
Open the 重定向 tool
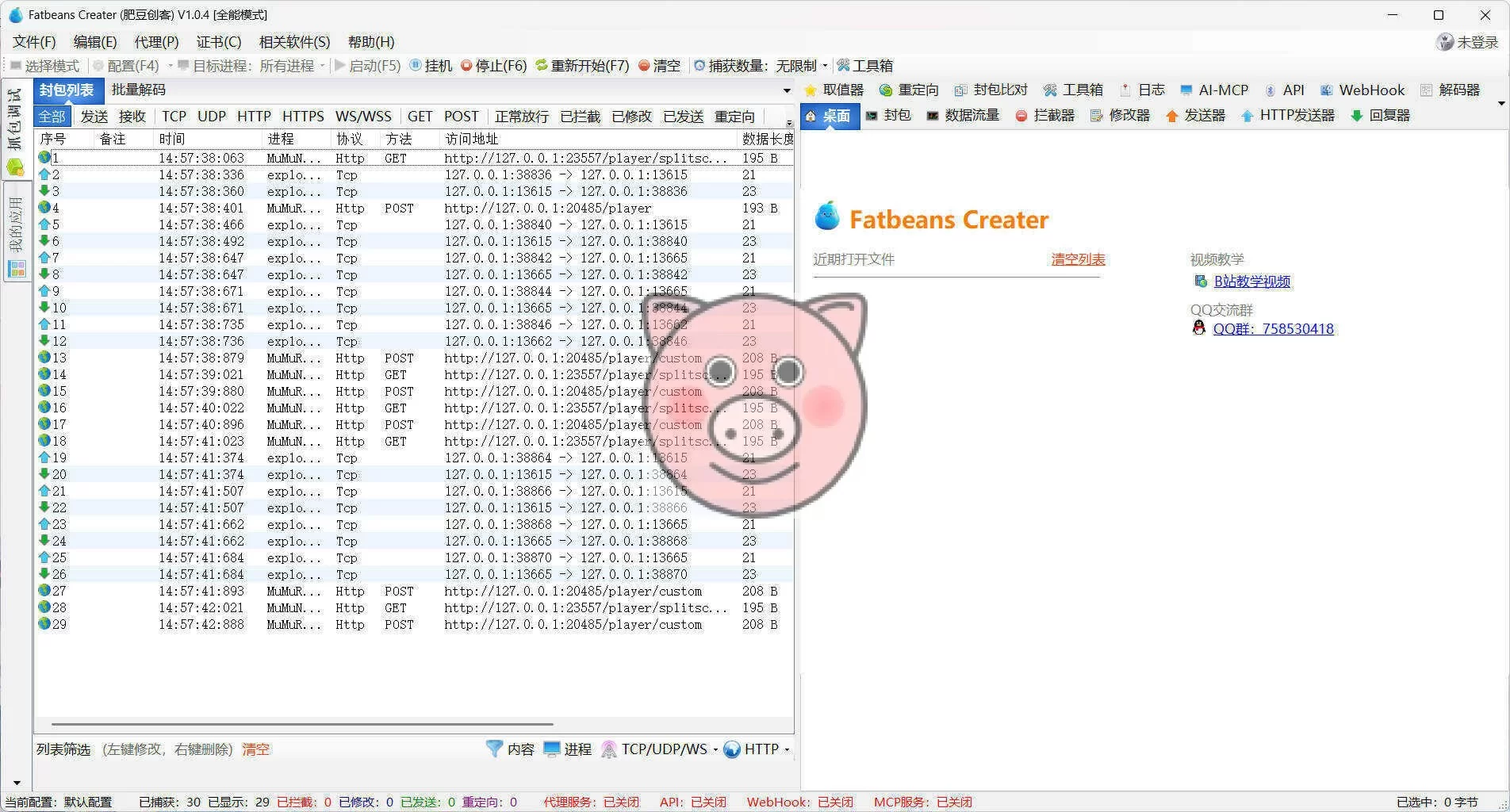[910, 90]
